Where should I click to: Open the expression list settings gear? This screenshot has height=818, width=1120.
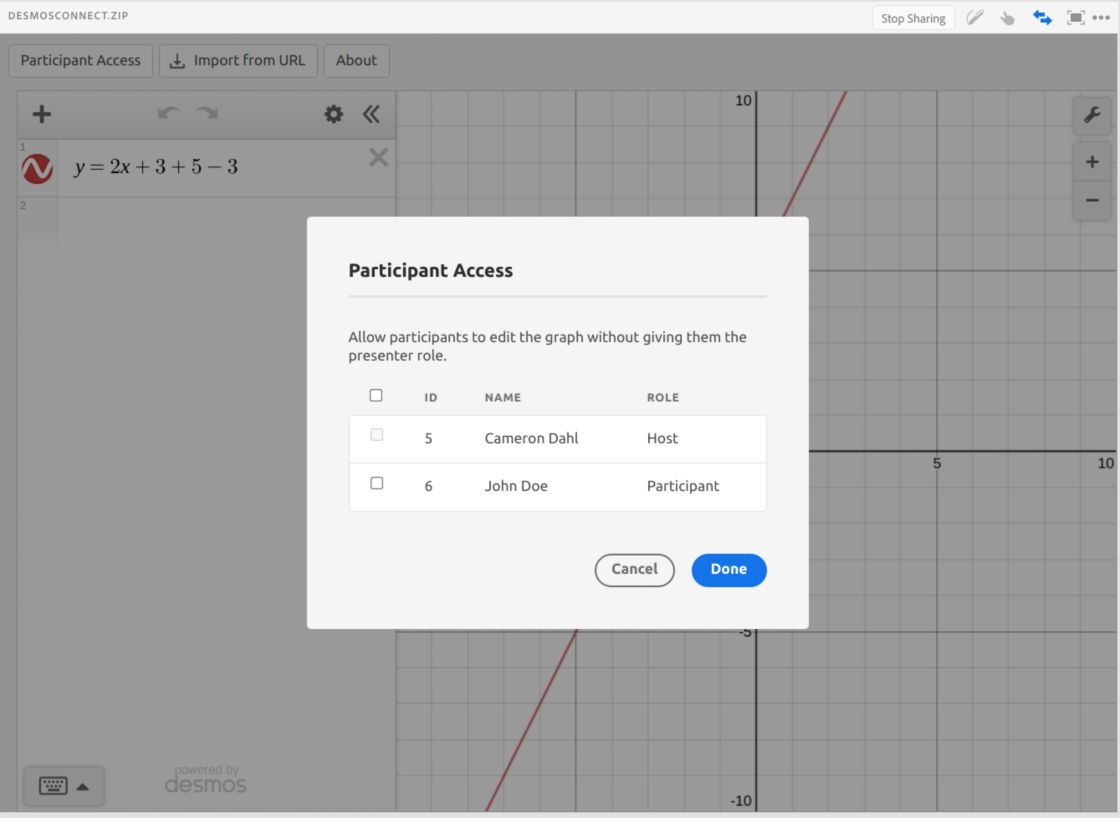tap(334, 114)
